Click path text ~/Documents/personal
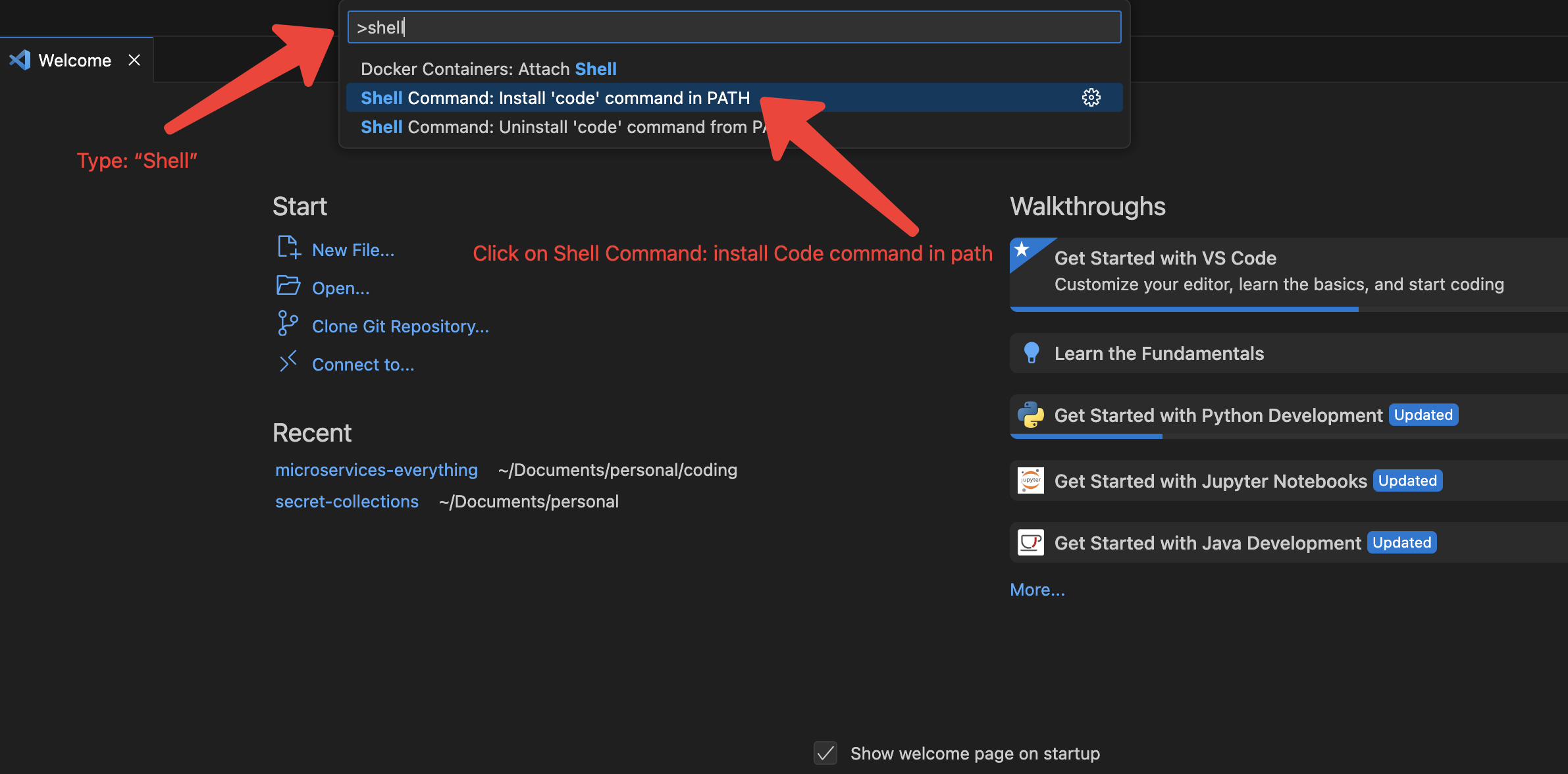This screenshot has width=1568, height=774. (529, 502)
